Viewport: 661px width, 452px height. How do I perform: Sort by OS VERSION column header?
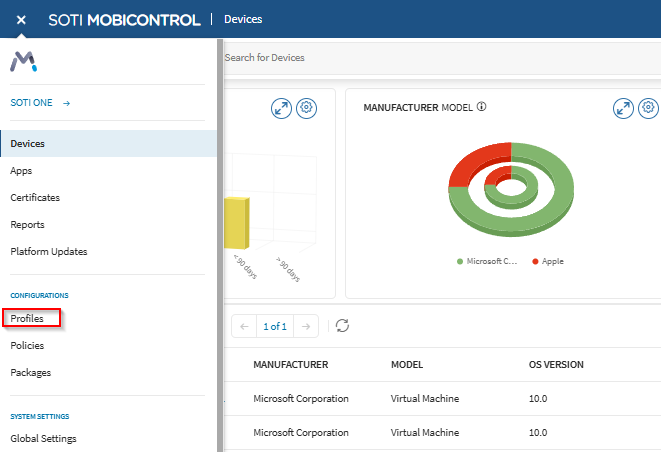tap(556, 365)
